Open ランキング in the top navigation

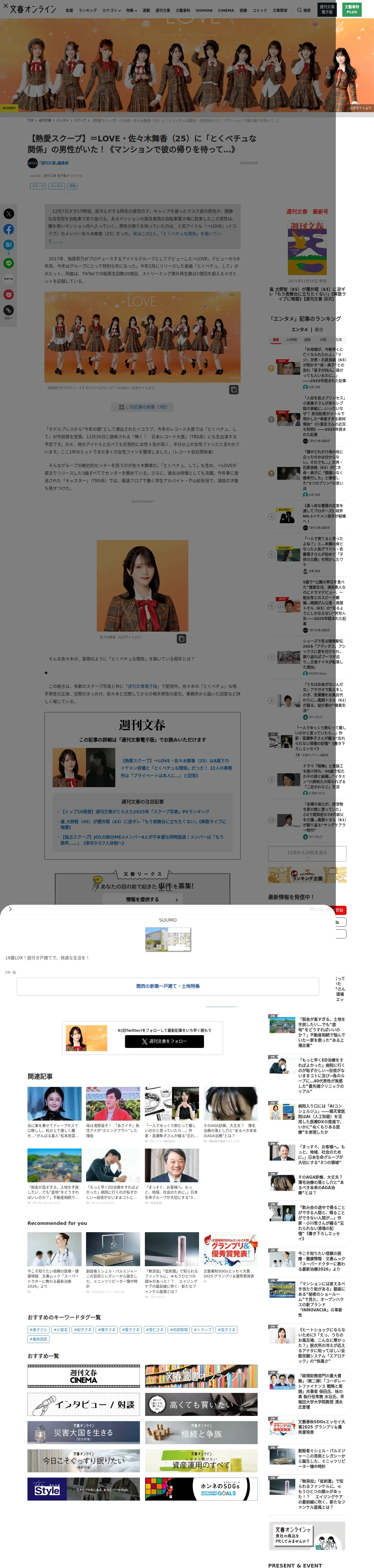pyautogui.click(x=88, y=10)
